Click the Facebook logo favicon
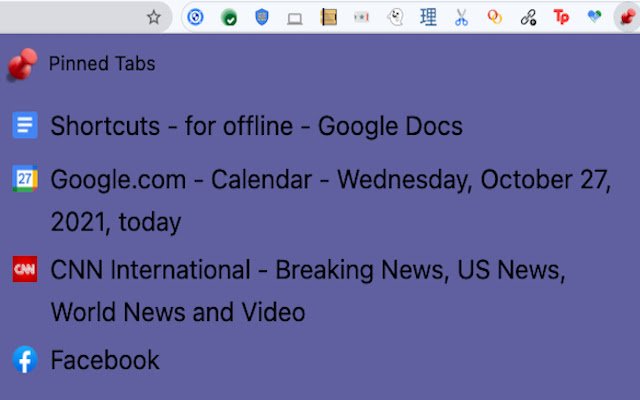Screen dimensions: 640x400 click(25, 360)
